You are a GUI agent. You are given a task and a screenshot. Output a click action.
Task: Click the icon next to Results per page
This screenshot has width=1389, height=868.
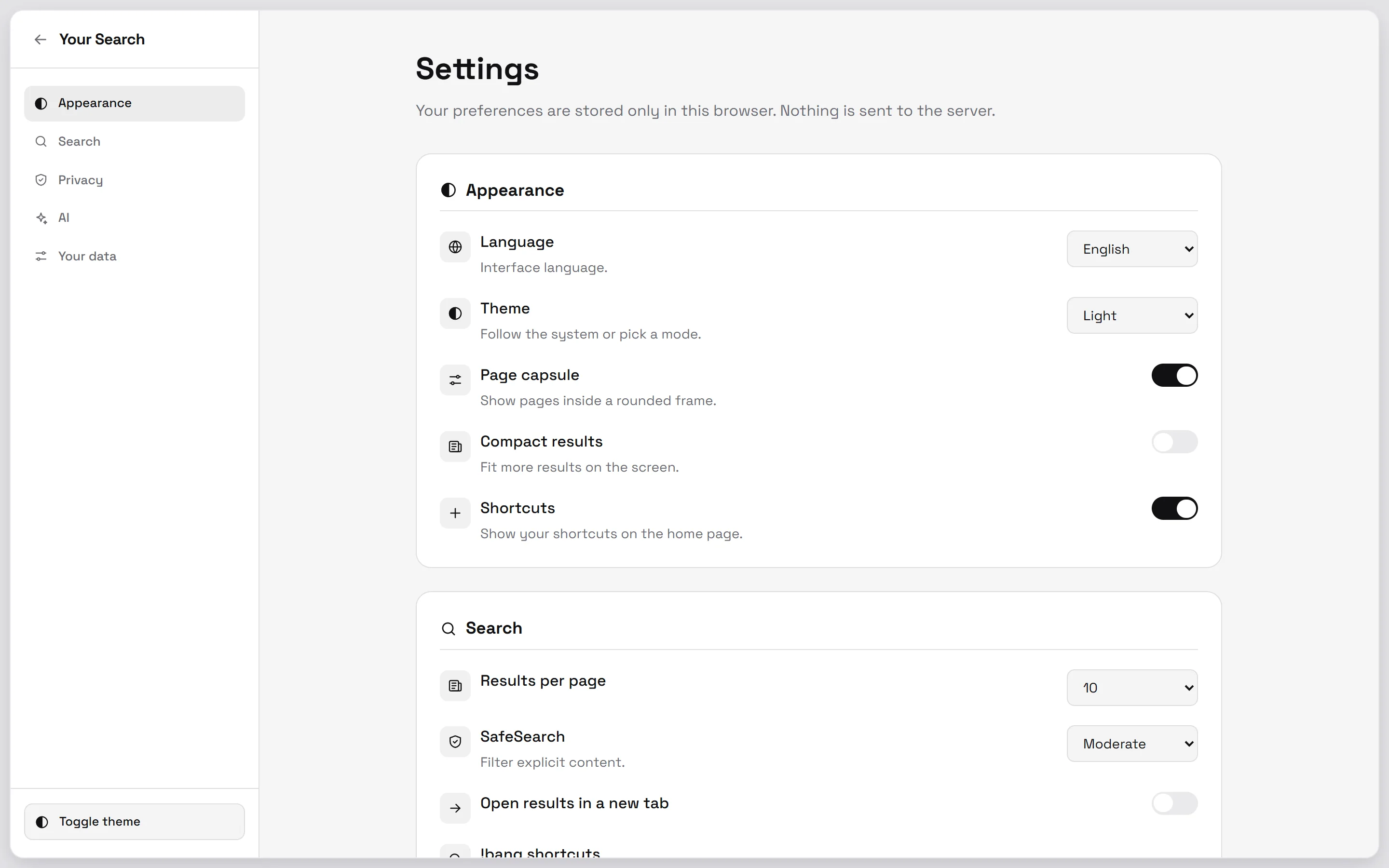click(455, 686)
